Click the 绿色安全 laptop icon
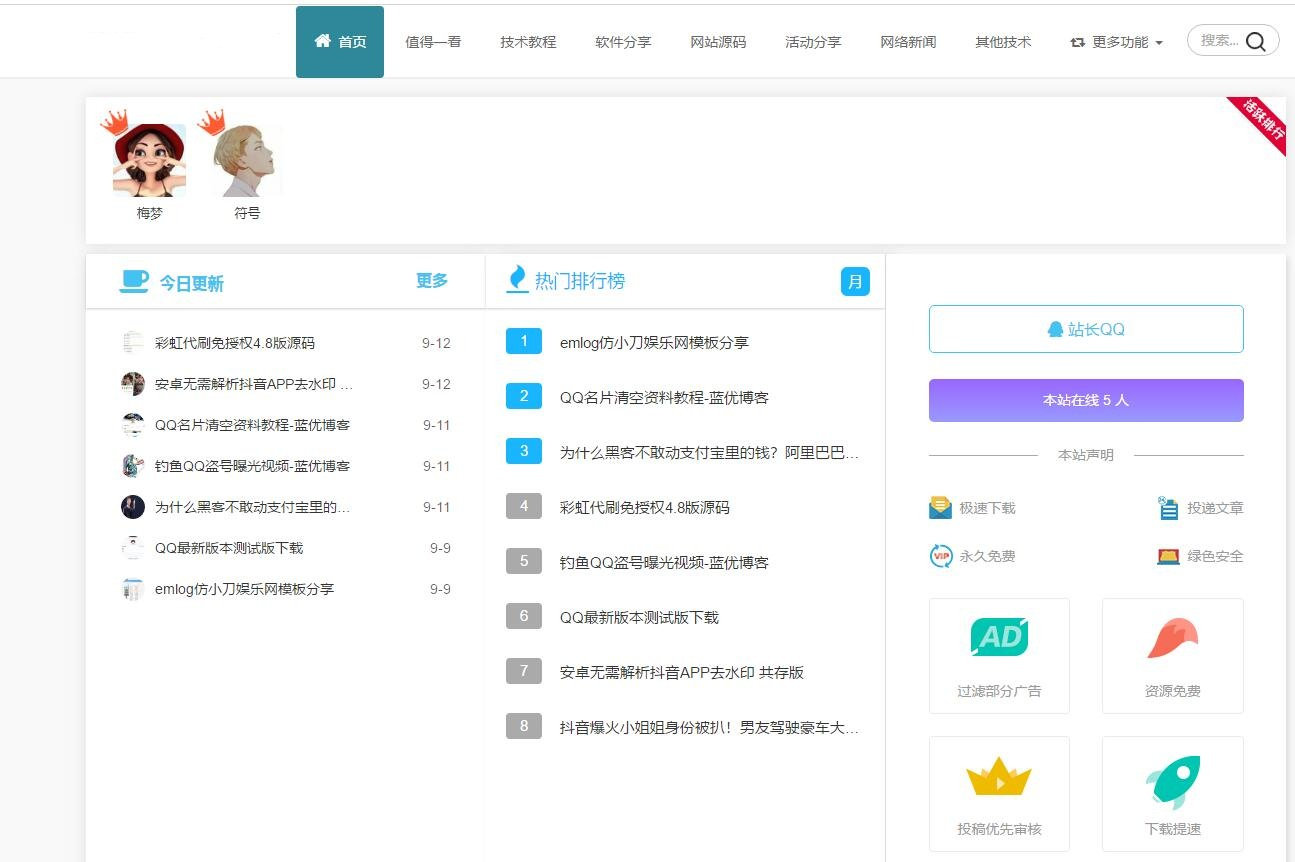The image size is (1295, 862). (1168, 556)
